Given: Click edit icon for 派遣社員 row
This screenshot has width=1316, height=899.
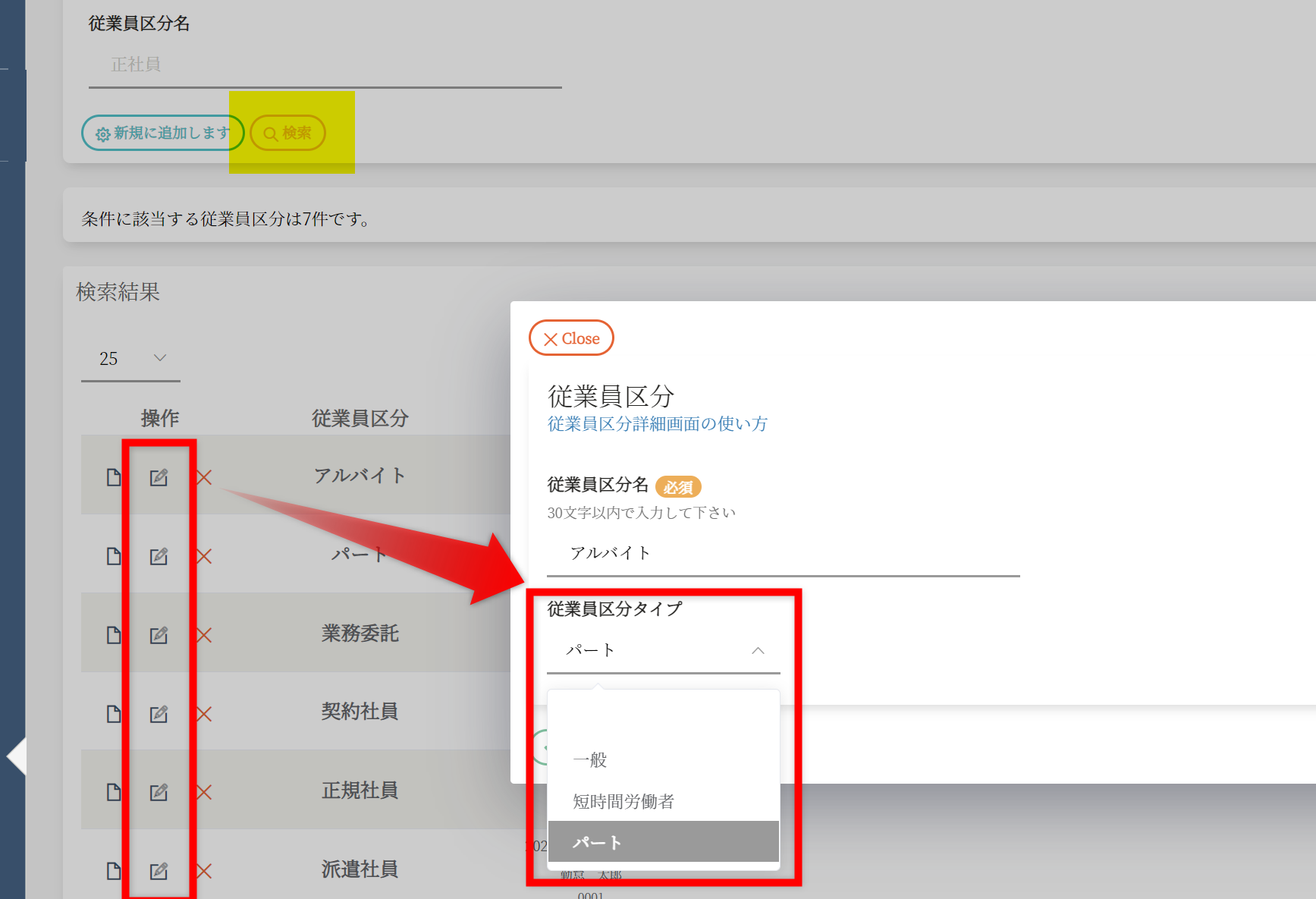Looking at the screenshot, I should point(159,871).
